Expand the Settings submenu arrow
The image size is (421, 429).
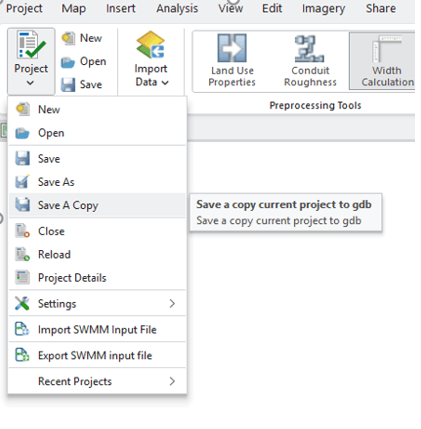[172, 303]
